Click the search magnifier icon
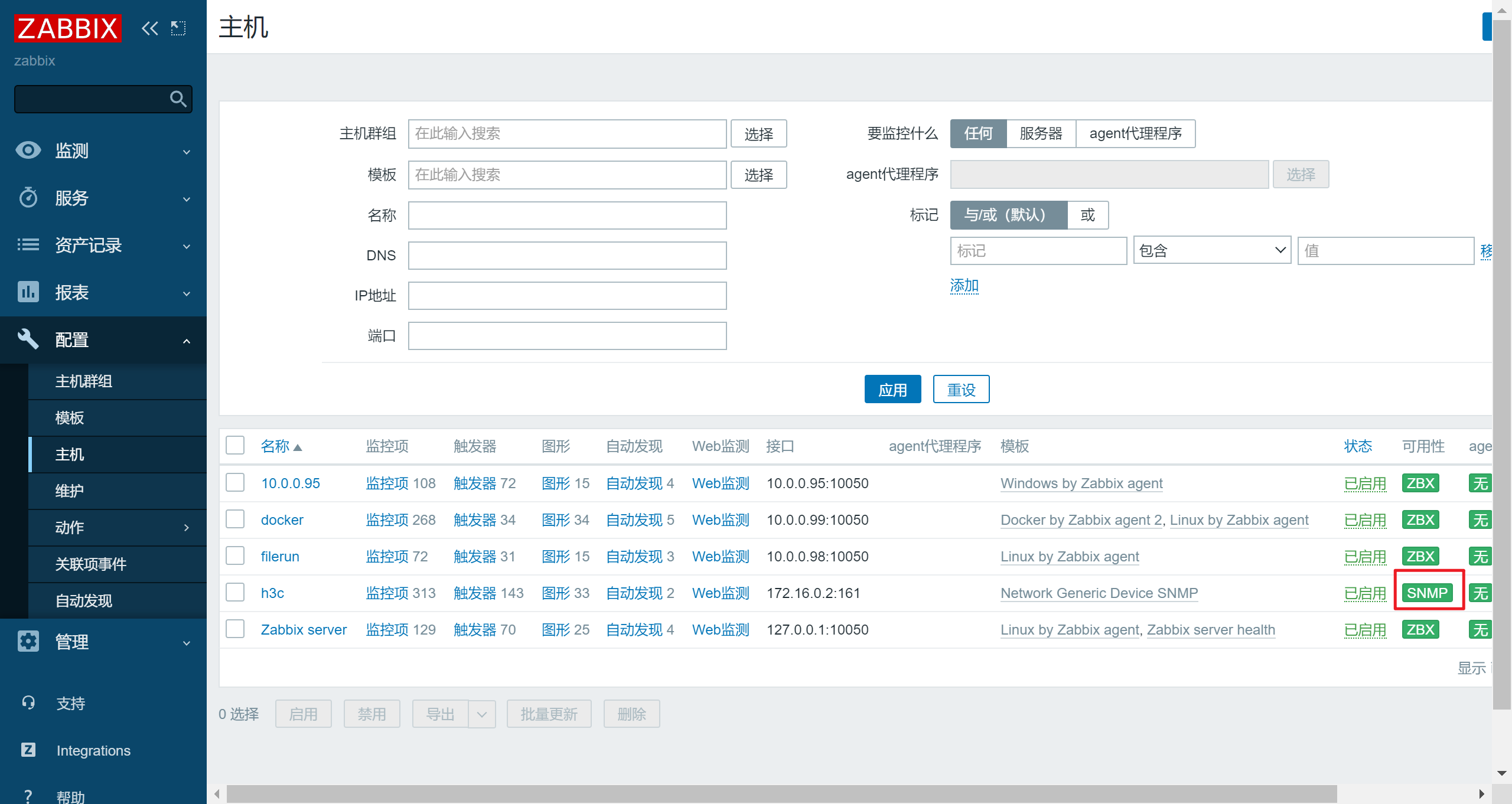The height and width of the screenshot is (804, 1512). (178, 99)
